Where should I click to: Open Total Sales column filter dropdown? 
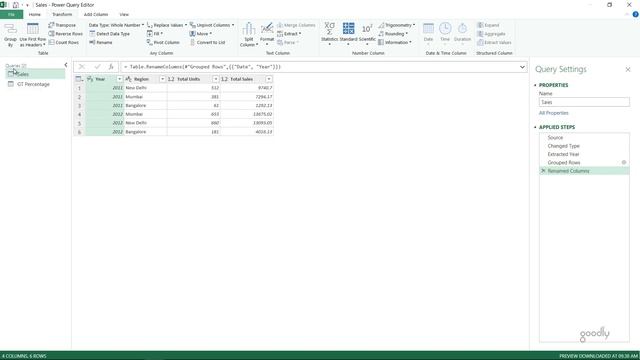tap(269, 79)
